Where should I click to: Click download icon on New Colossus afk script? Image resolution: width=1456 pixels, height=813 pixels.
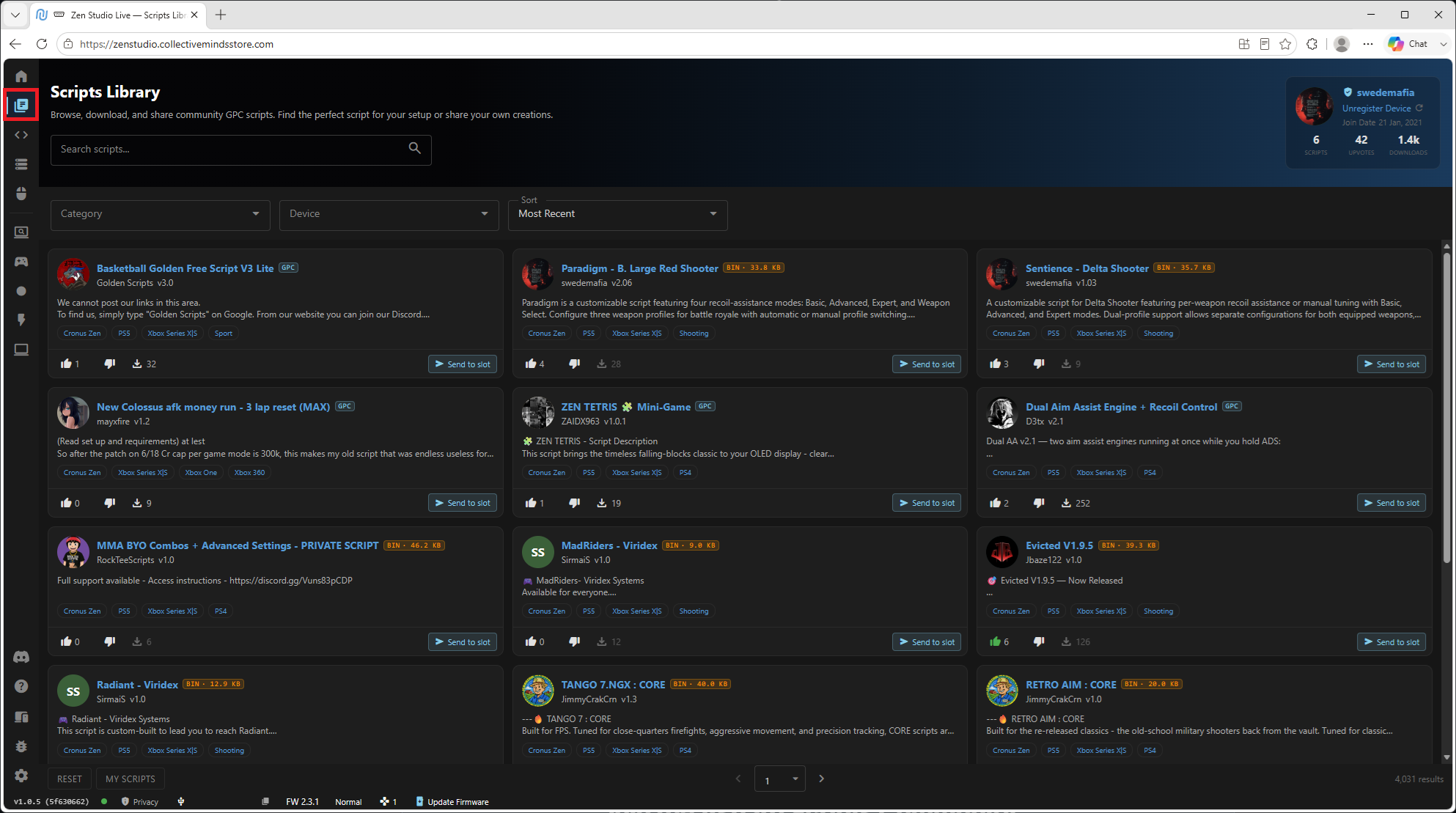coord(137,503)
